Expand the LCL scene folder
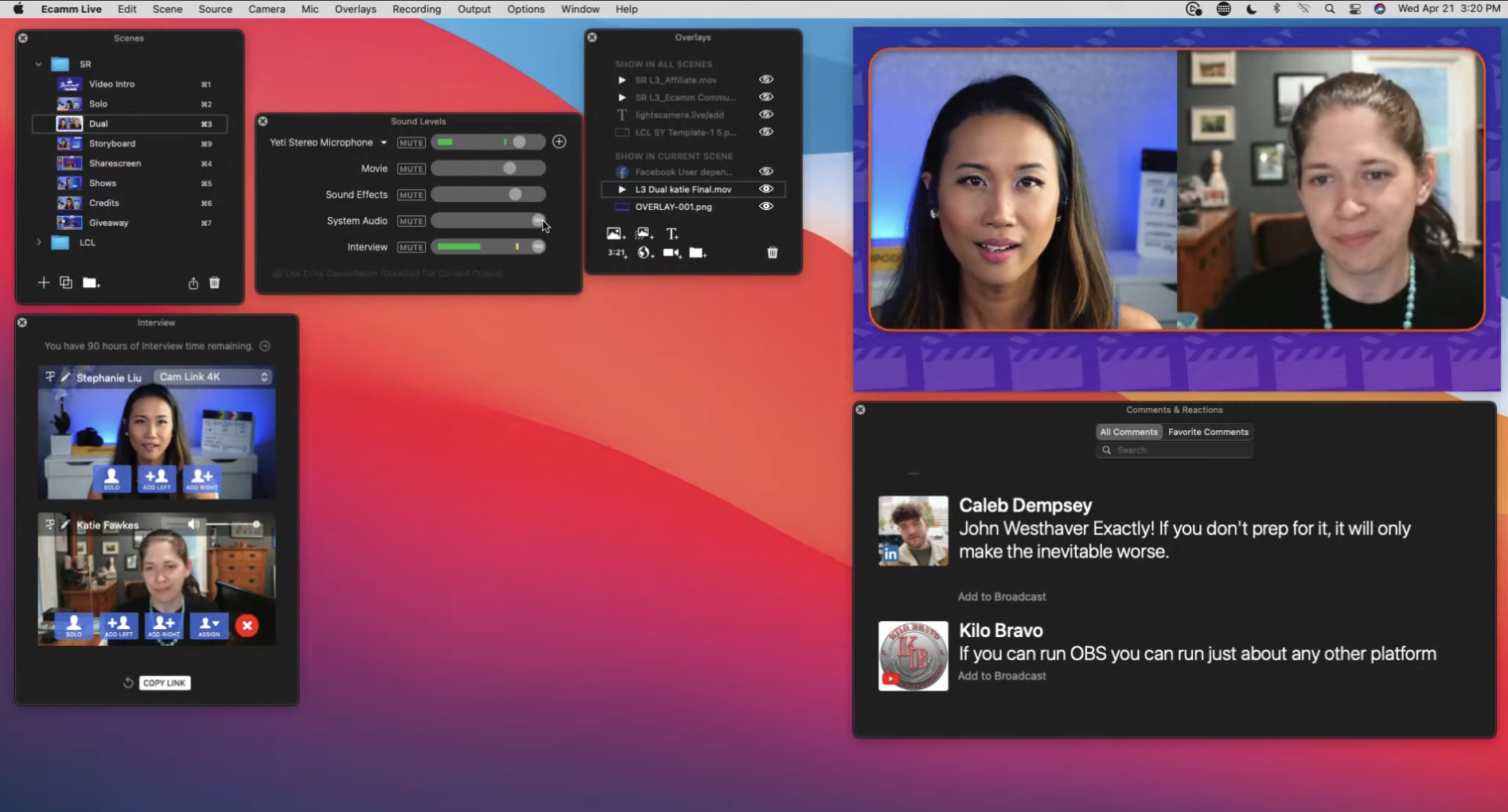The width and height of the screenshot is (1508, 812). tap(39, 242)
